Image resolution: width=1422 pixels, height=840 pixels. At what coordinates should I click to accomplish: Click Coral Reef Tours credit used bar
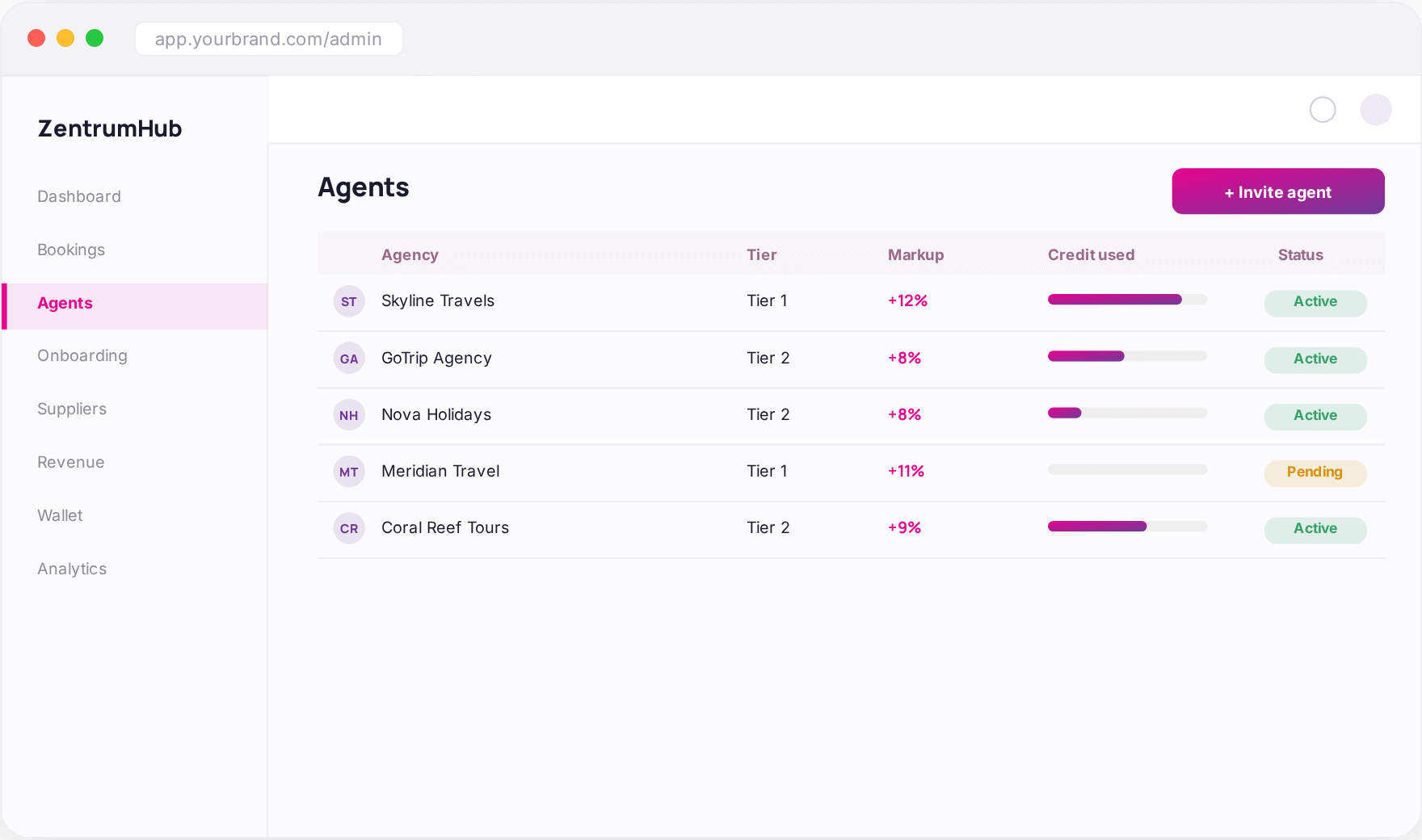click(1127, 527)
